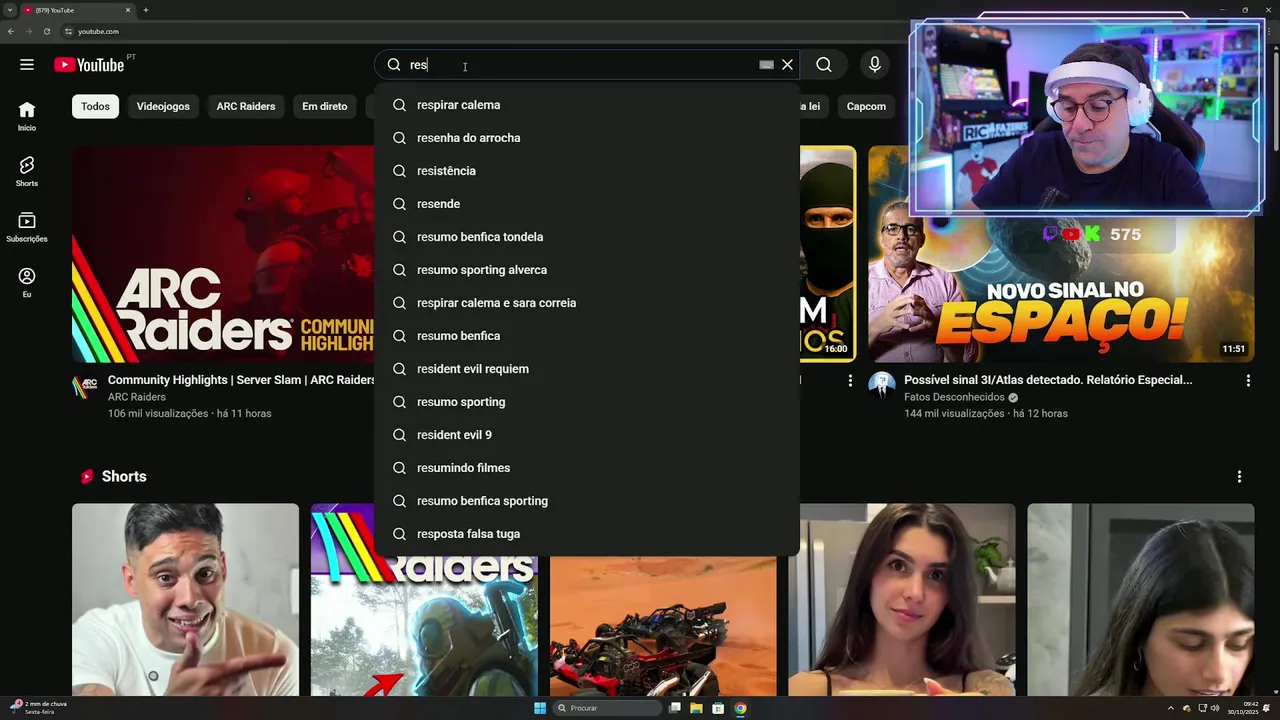Image resolution: width=1280 pixels, height=720 pixels.
Task: Select the ARC Raiders filter chip
Action: click(246, 106)
